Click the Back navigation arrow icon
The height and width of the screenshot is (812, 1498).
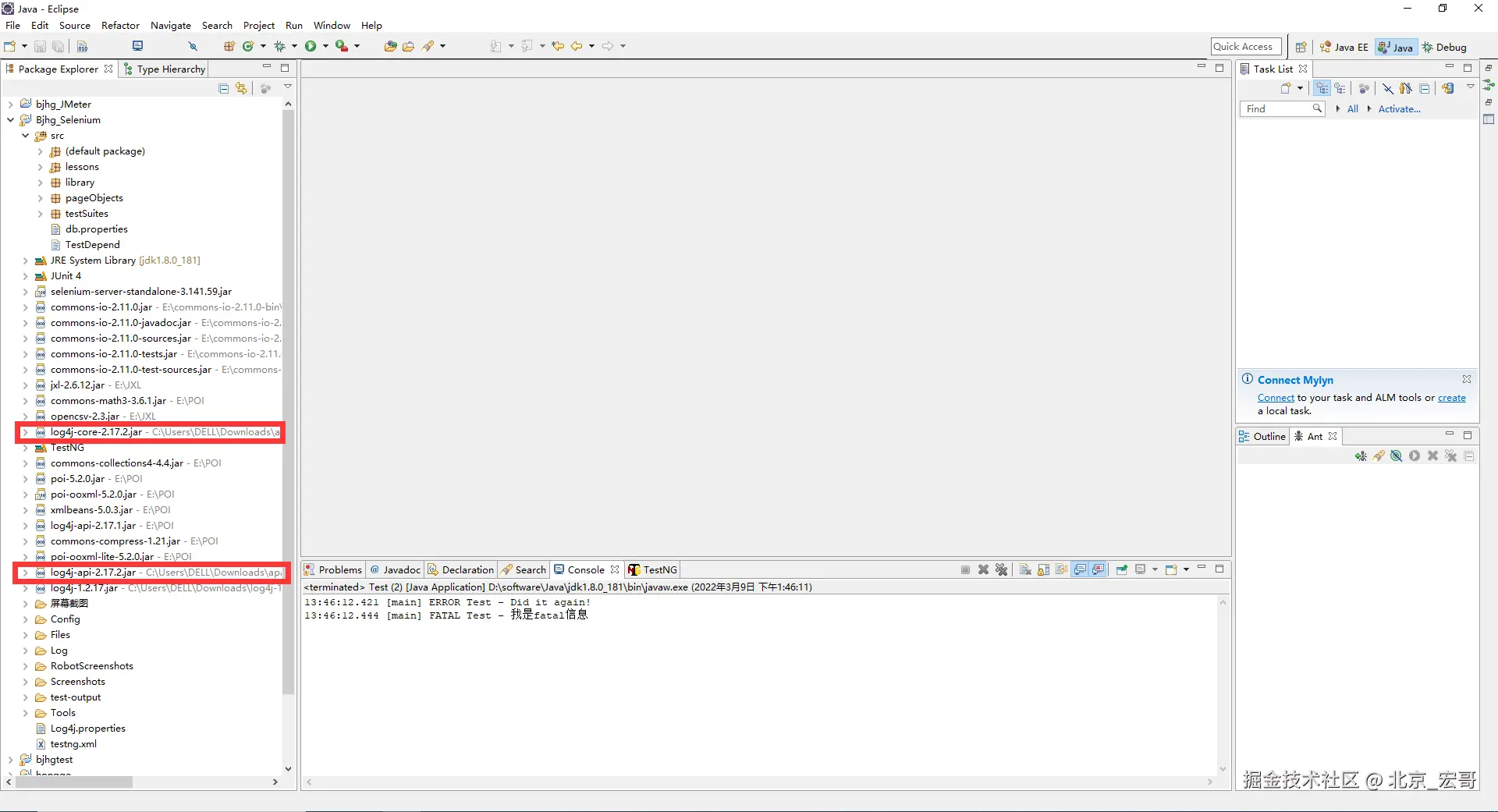coord(577,47)
